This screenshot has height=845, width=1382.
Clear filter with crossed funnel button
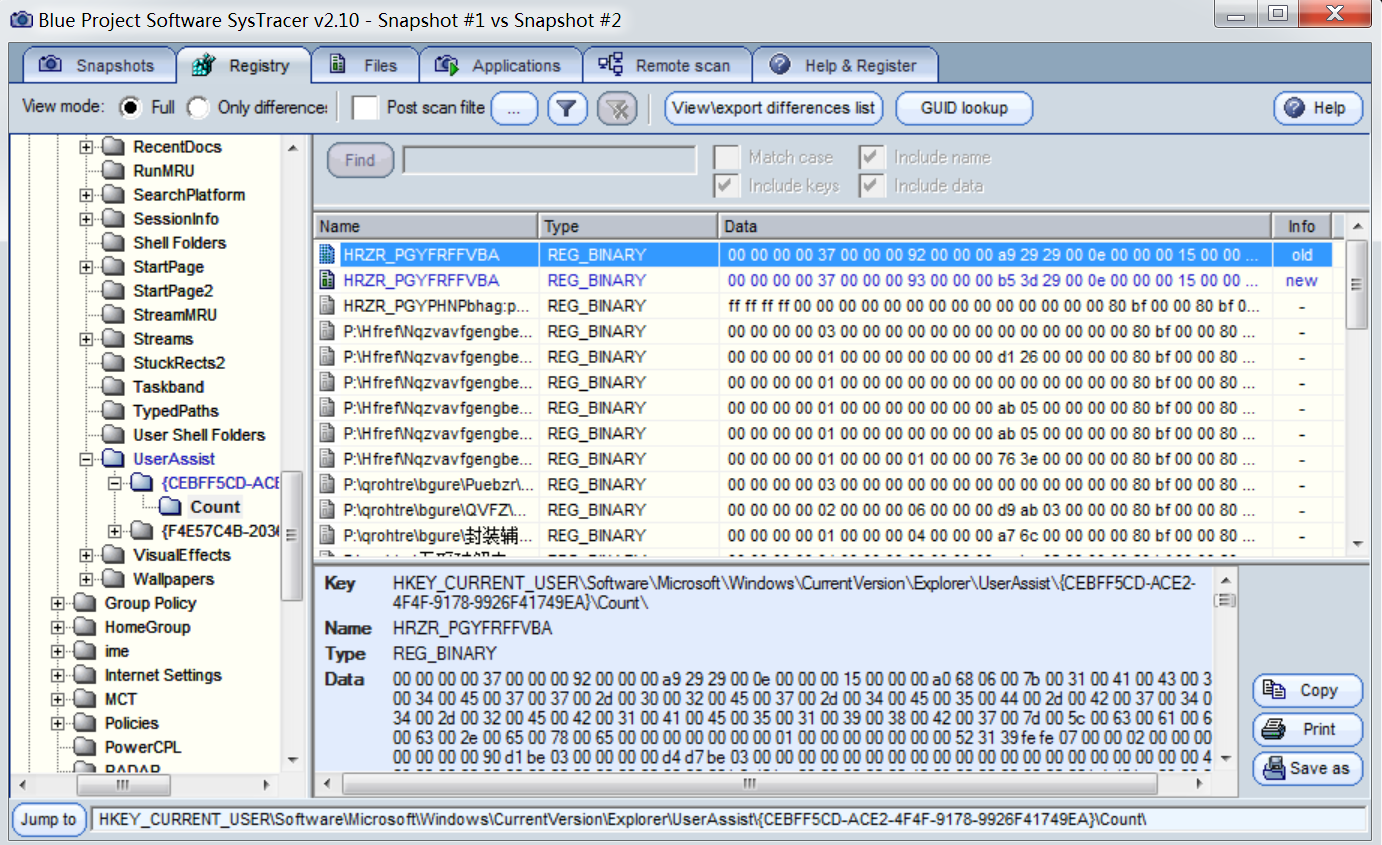tap(618, 108)
